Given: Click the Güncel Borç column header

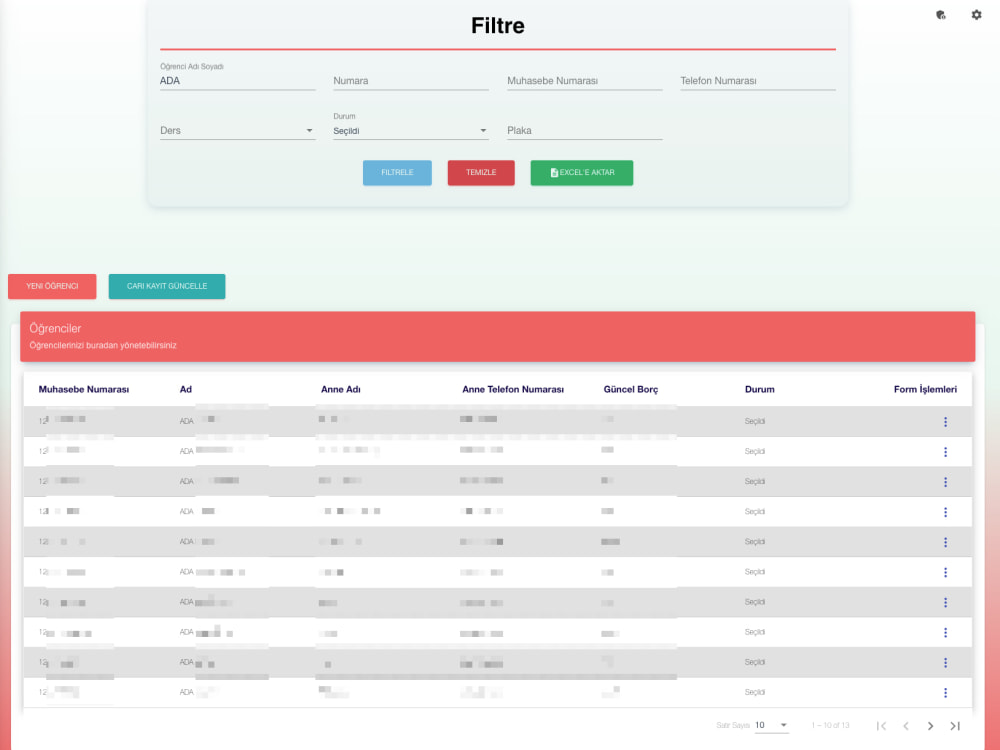Looking at the screenshot, I should coord(631,389).
